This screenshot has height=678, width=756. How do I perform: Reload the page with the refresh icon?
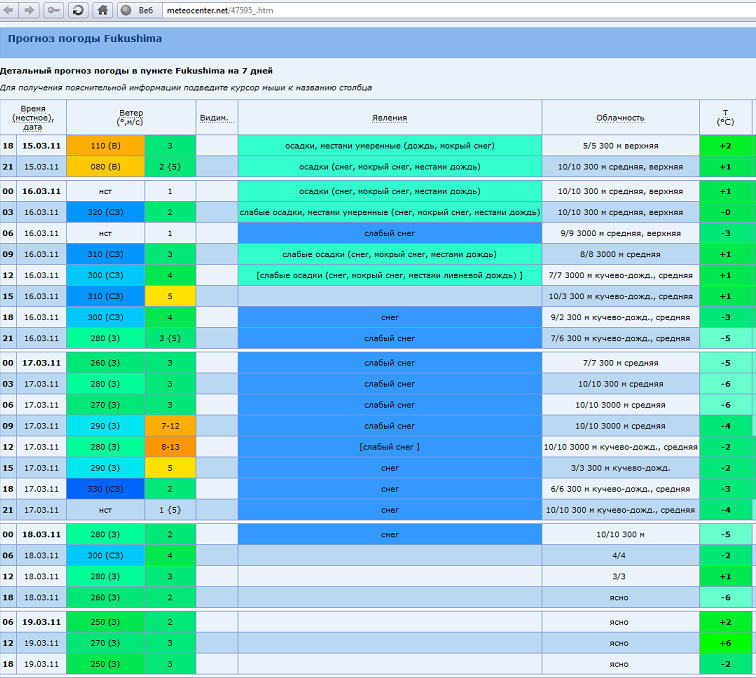(x=78, y=10)
